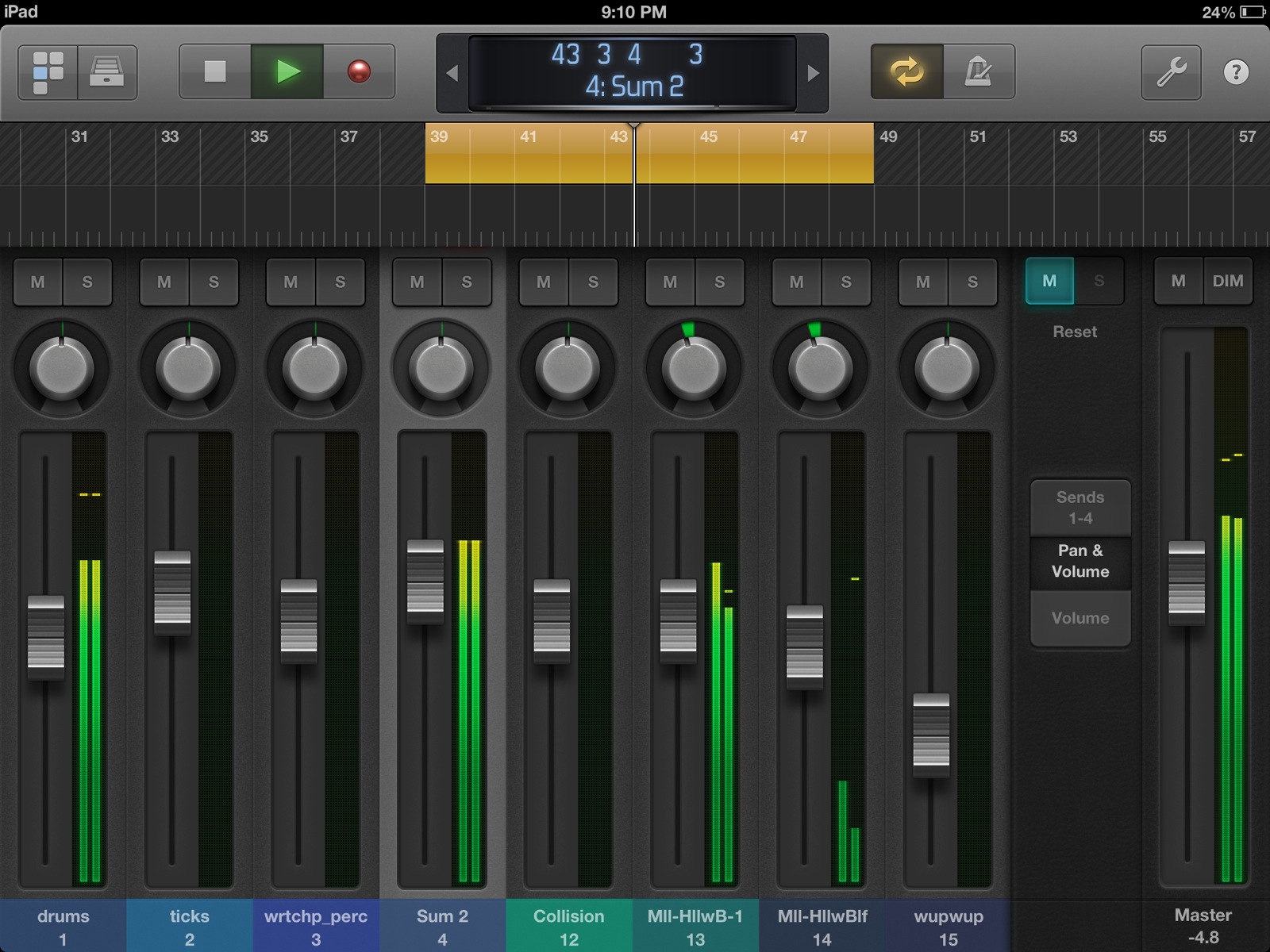This screenshot has height=952, width=1270.
Task: Start playback with the play button
Action: click(288, 71)
